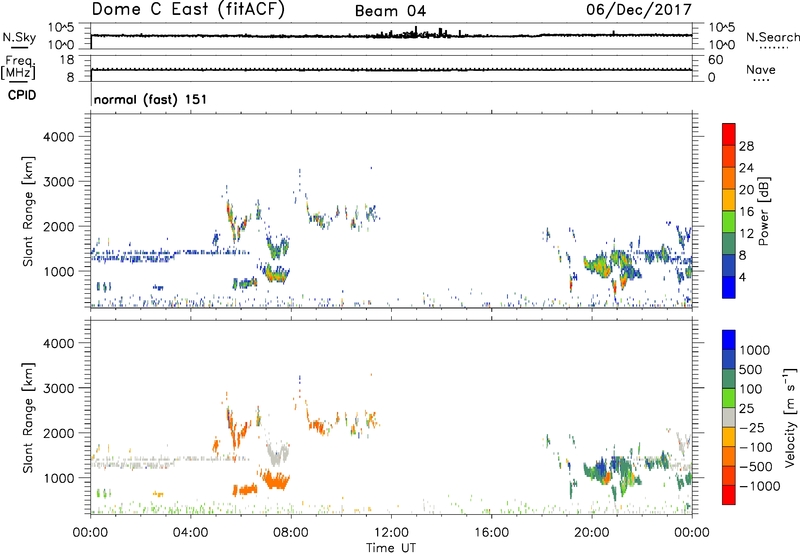Click the 'N.Search' legend label
Image resolution: width=800 pixels, height=554 pixels.
[x=772, y=37]
